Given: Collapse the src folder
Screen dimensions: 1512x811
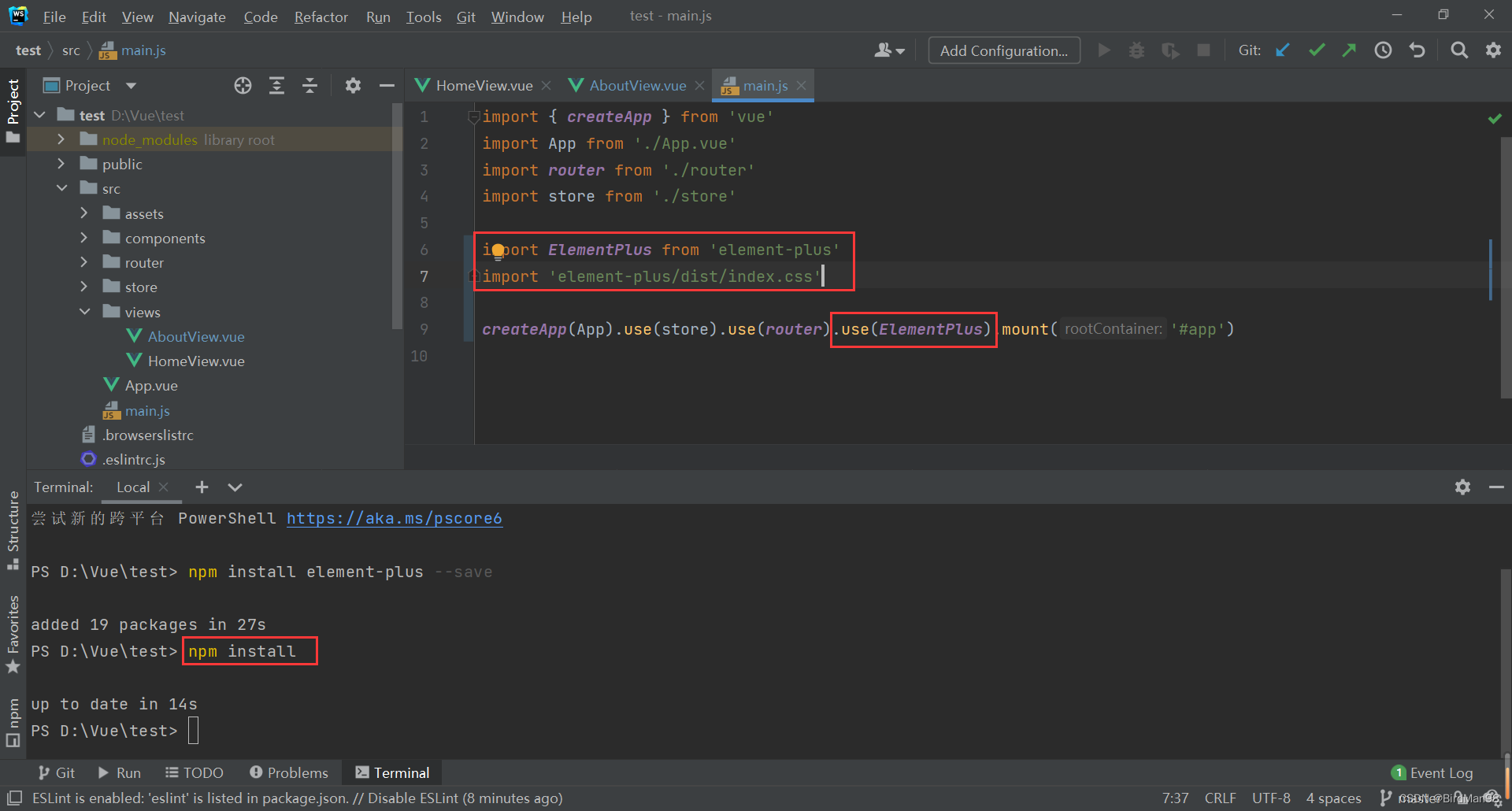Looking at the screenshot, I should click(62, 187).
